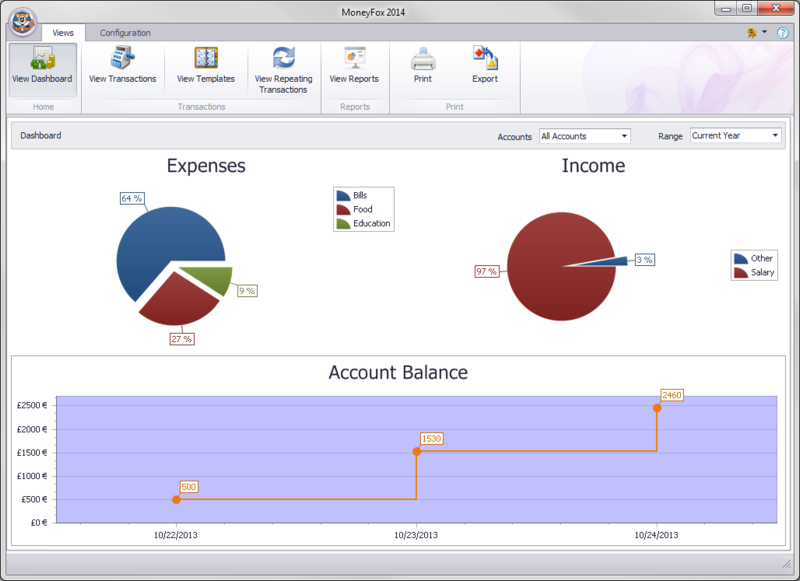
Task: Click the £1000 € axis label
Action: coord(32,476)
